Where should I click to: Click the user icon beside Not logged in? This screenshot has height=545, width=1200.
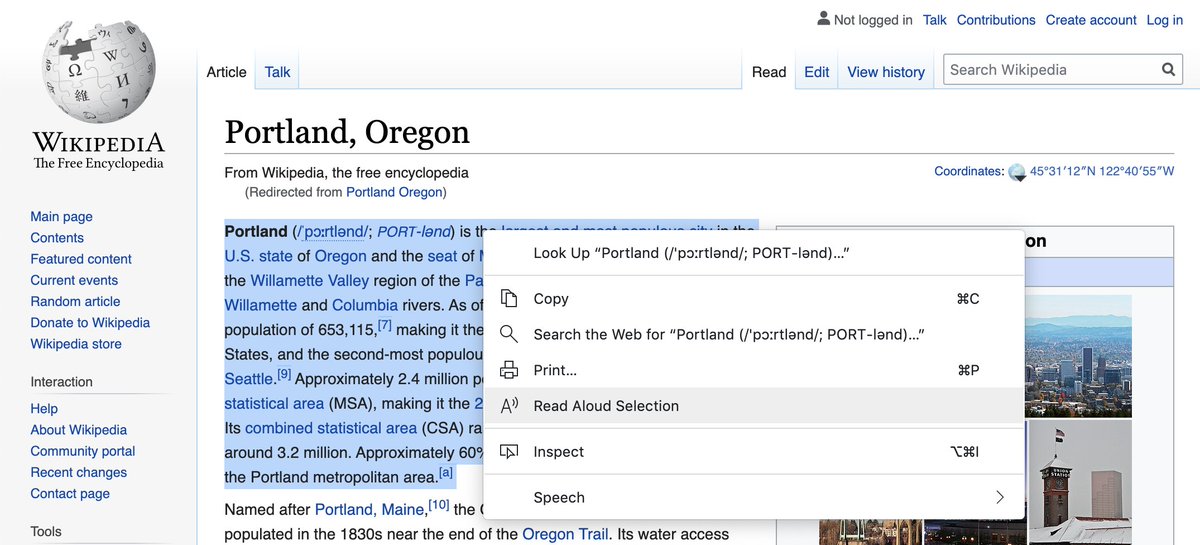click(823, 19)
